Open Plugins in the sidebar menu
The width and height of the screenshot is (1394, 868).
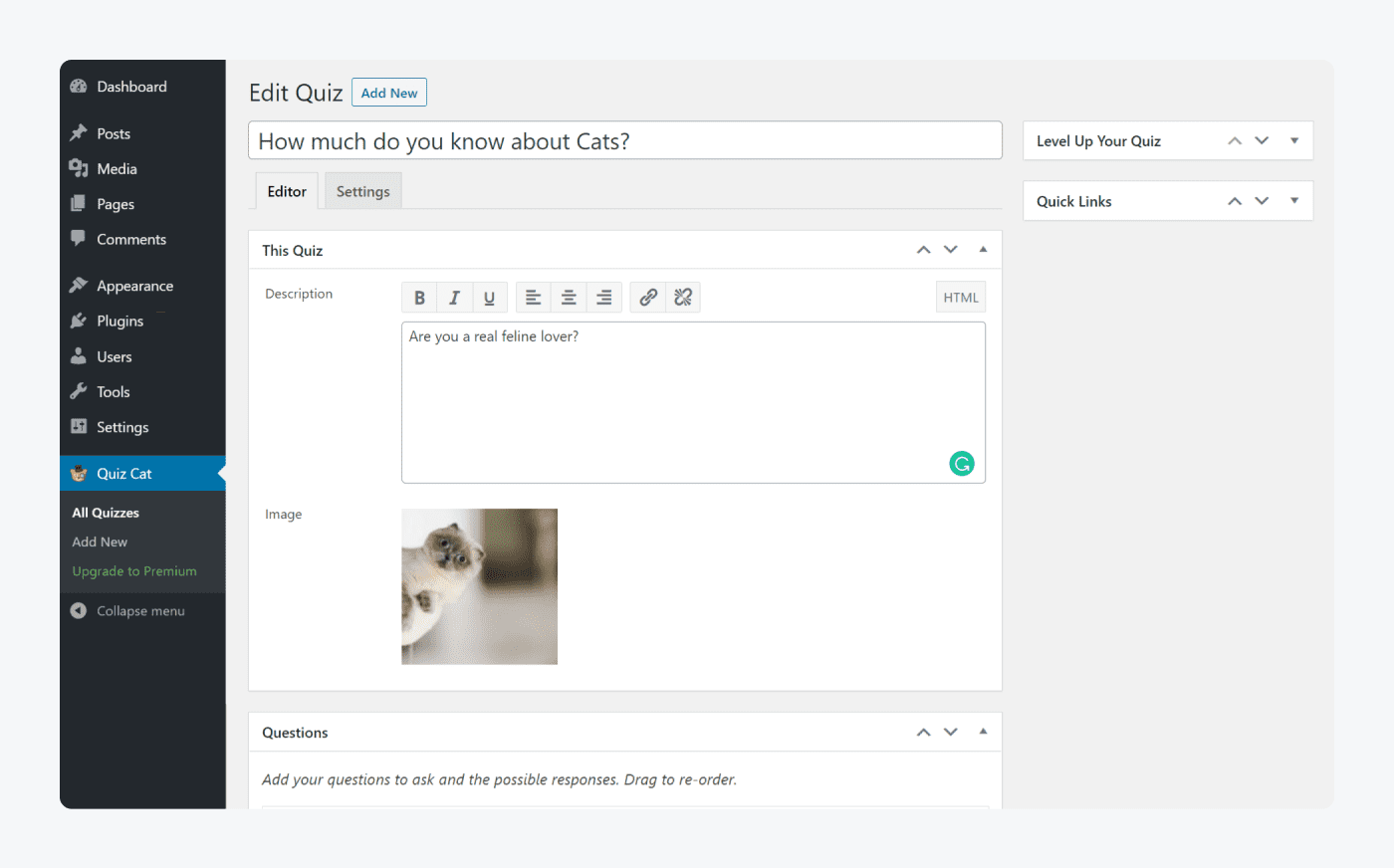click(119, 322)
